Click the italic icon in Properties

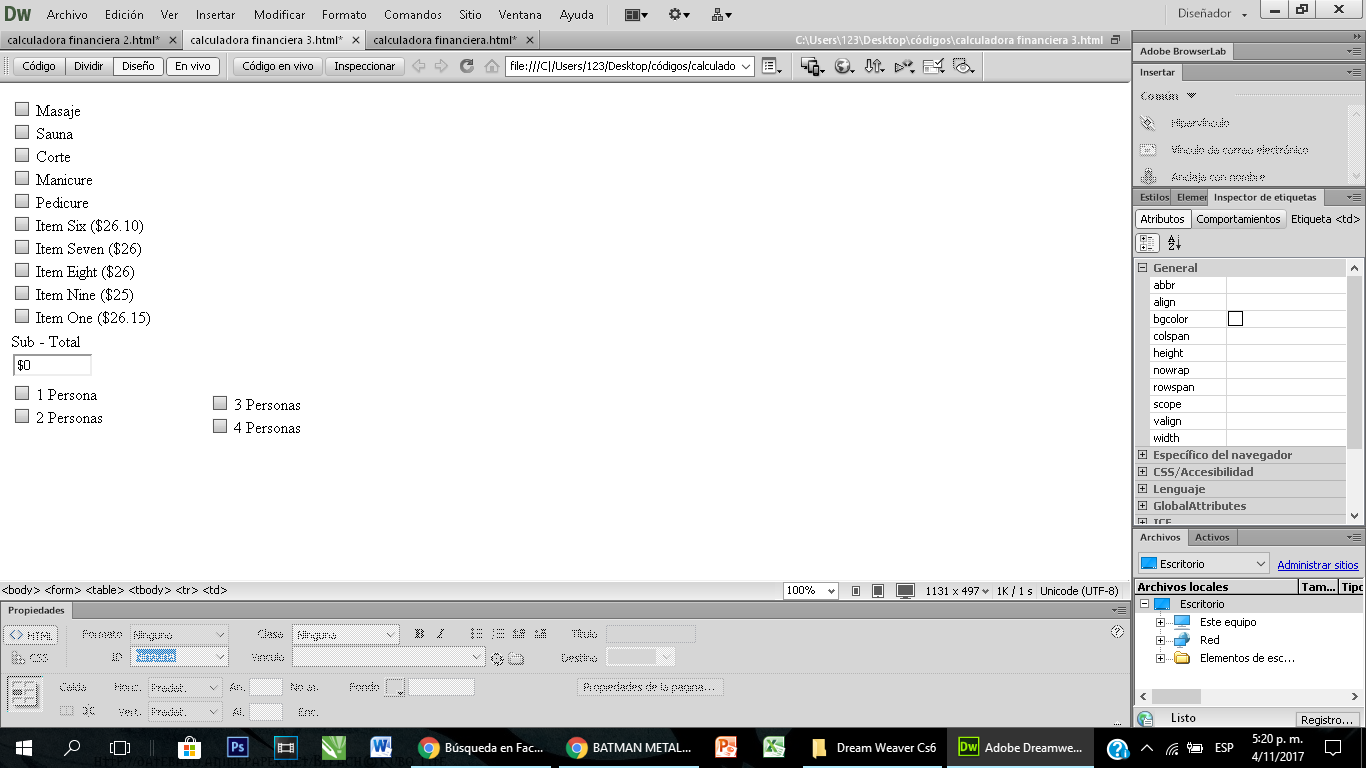click(x=440, y=634)
